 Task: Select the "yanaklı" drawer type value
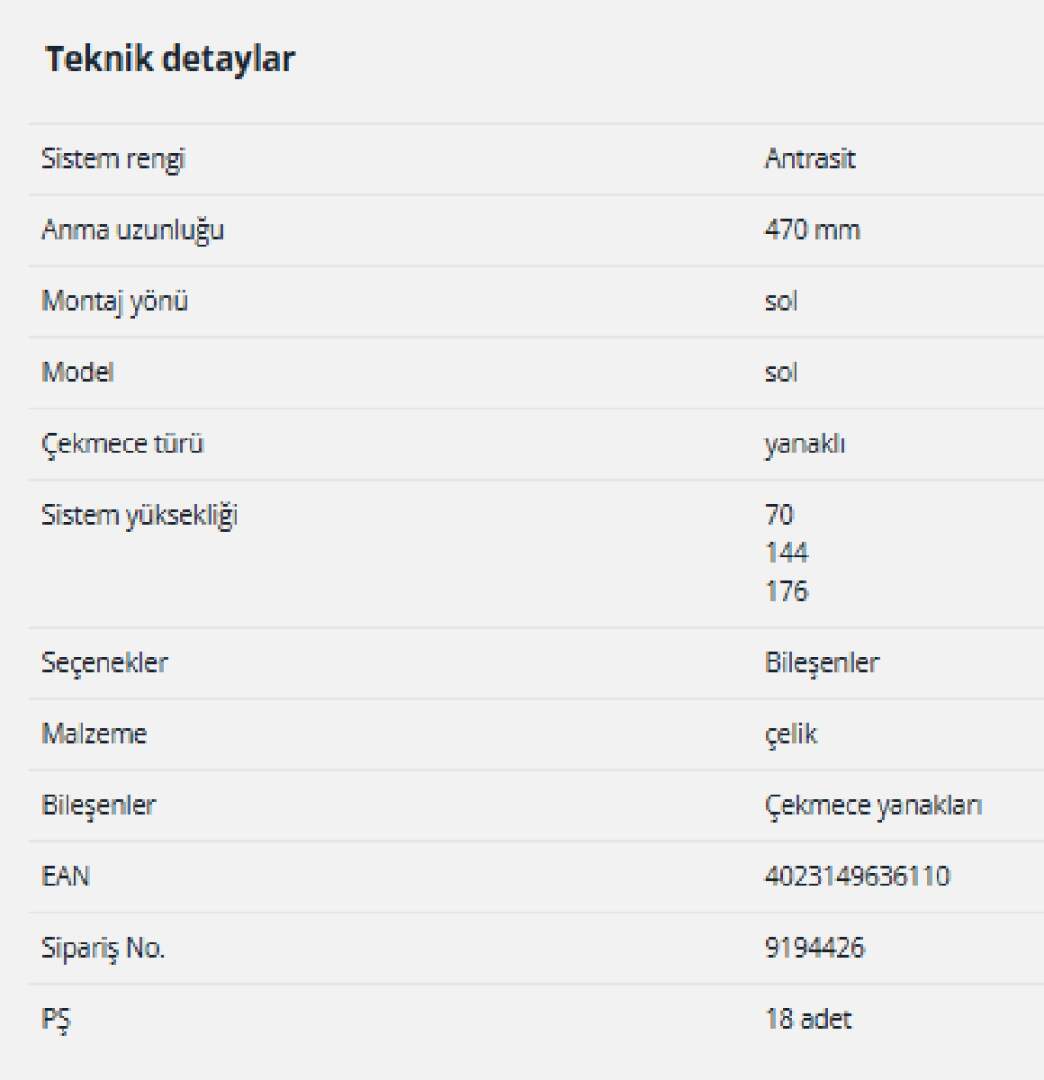pos(804,443)
